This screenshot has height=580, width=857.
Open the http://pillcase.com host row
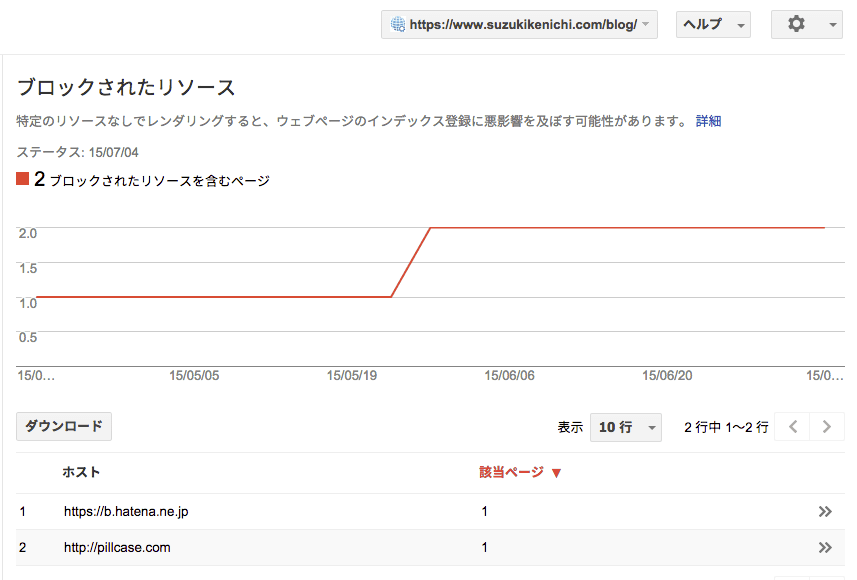point(117,547)
